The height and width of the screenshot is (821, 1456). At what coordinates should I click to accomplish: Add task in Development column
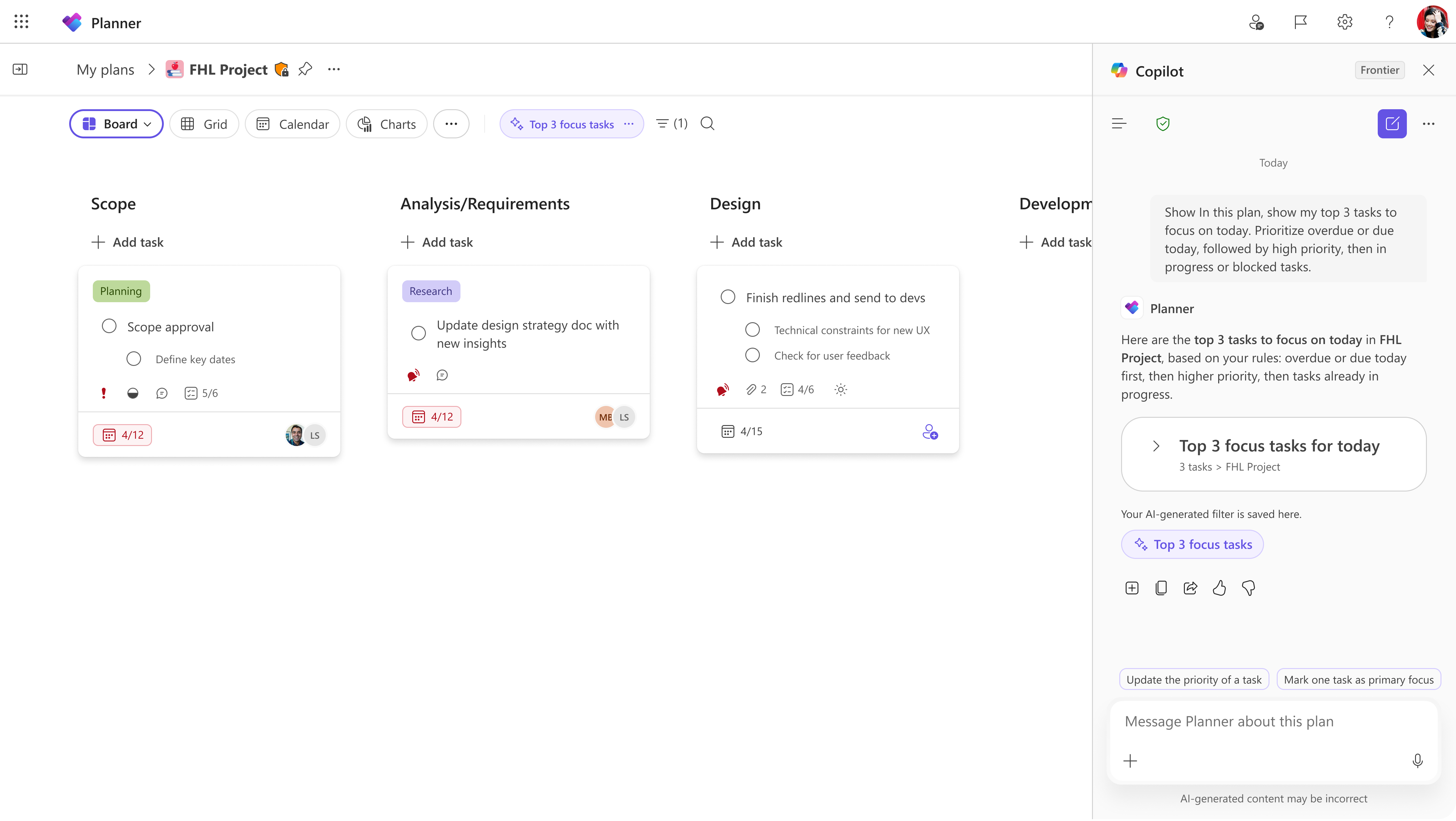click(x=1055, y=243)
